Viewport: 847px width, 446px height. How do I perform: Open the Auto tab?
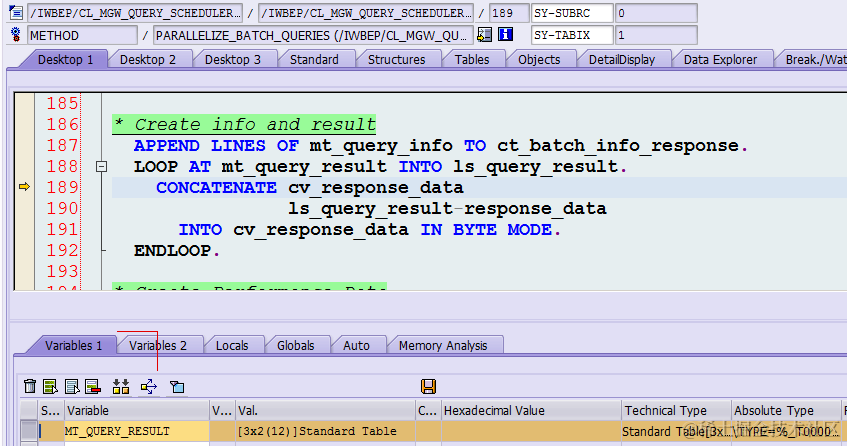click(x=356, y=346)
